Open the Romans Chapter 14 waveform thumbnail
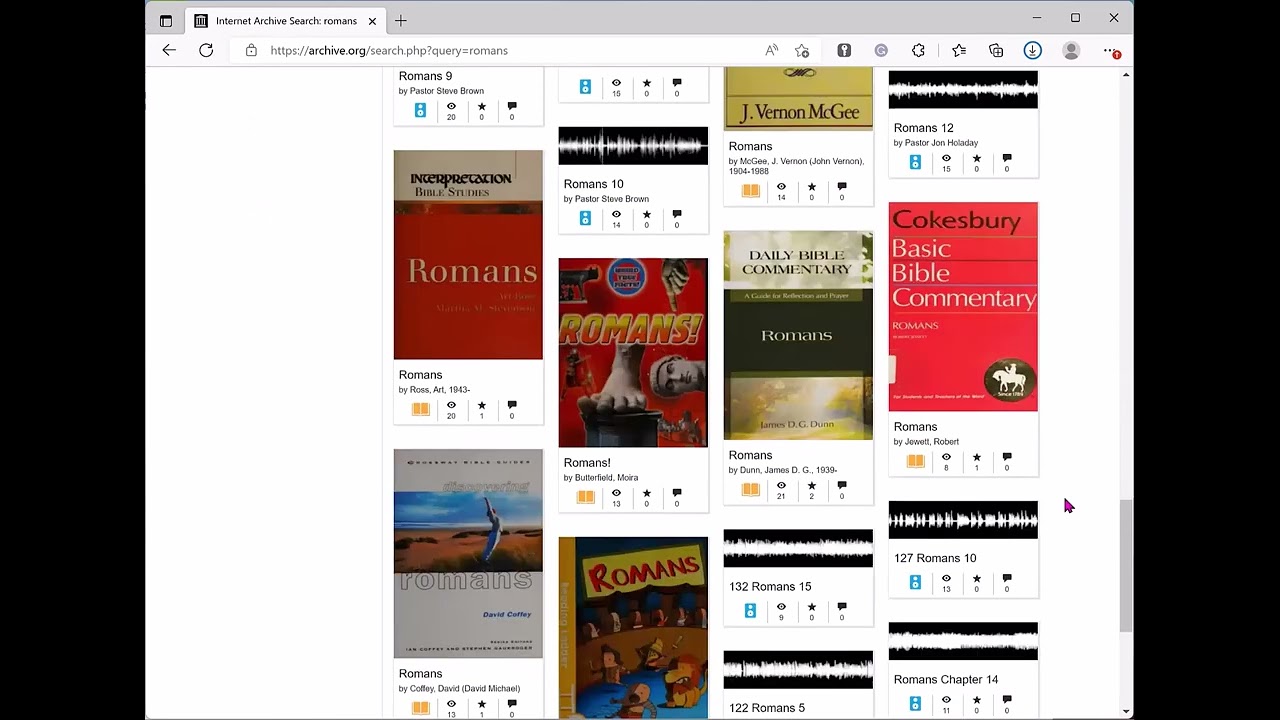The width and height of the screenshot is (1280, 720). coord(963,641)
